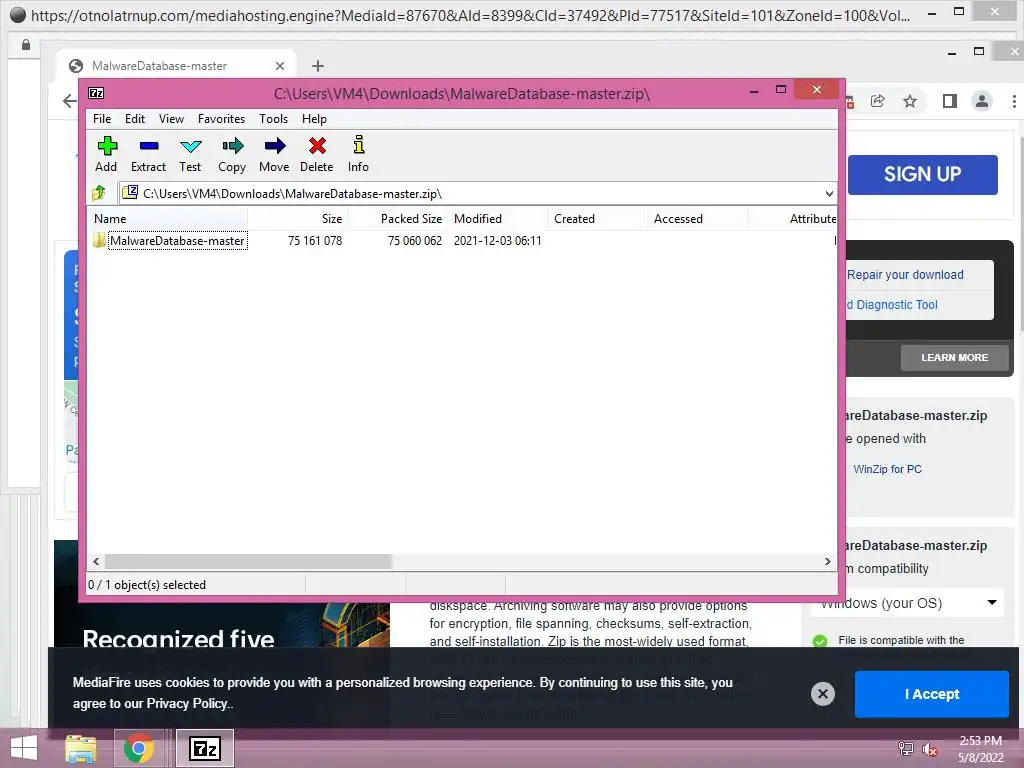Expand the 7-Zip address path dropdown
Screen dimensions: 1024x768
click(829, 193)
